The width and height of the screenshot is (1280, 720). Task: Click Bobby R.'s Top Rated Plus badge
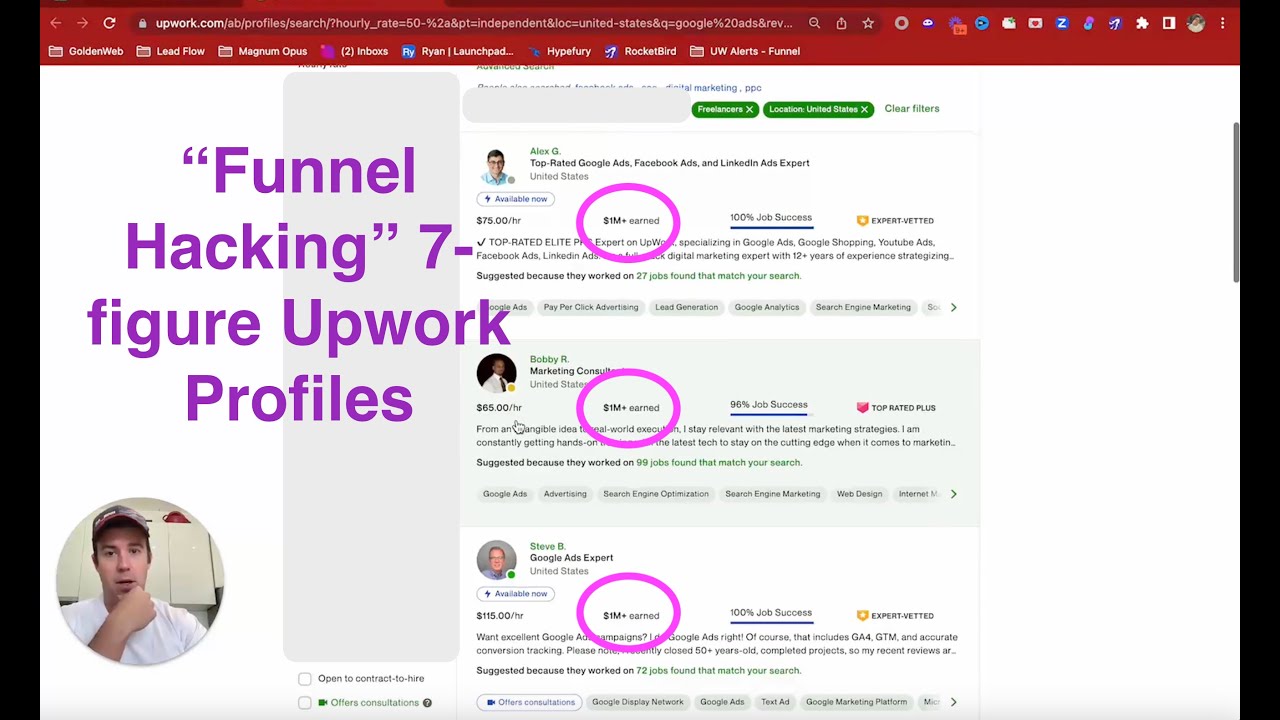click(x=896, y=408)
